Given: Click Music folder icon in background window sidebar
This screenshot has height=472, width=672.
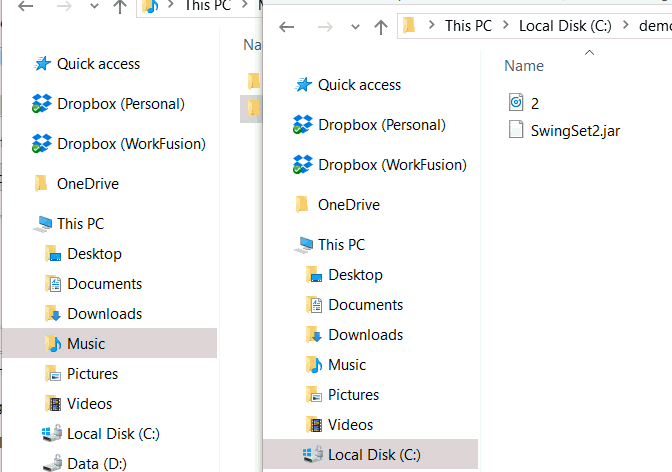Looking at the screenshot, I should click(x=54, y=343).
